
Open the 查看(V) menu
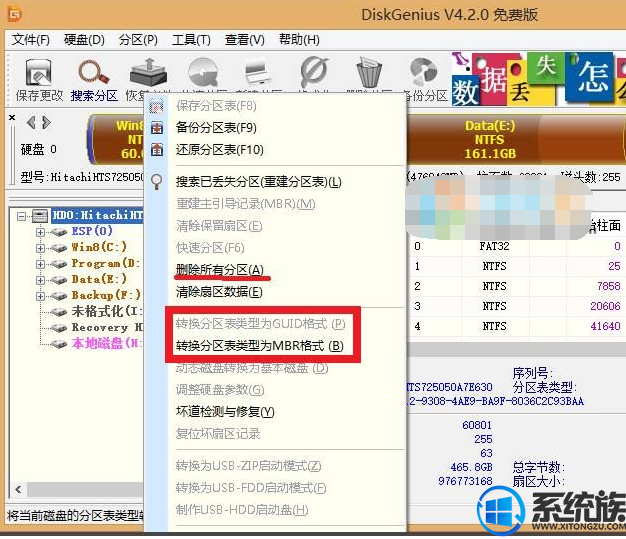tap(244, 40)
